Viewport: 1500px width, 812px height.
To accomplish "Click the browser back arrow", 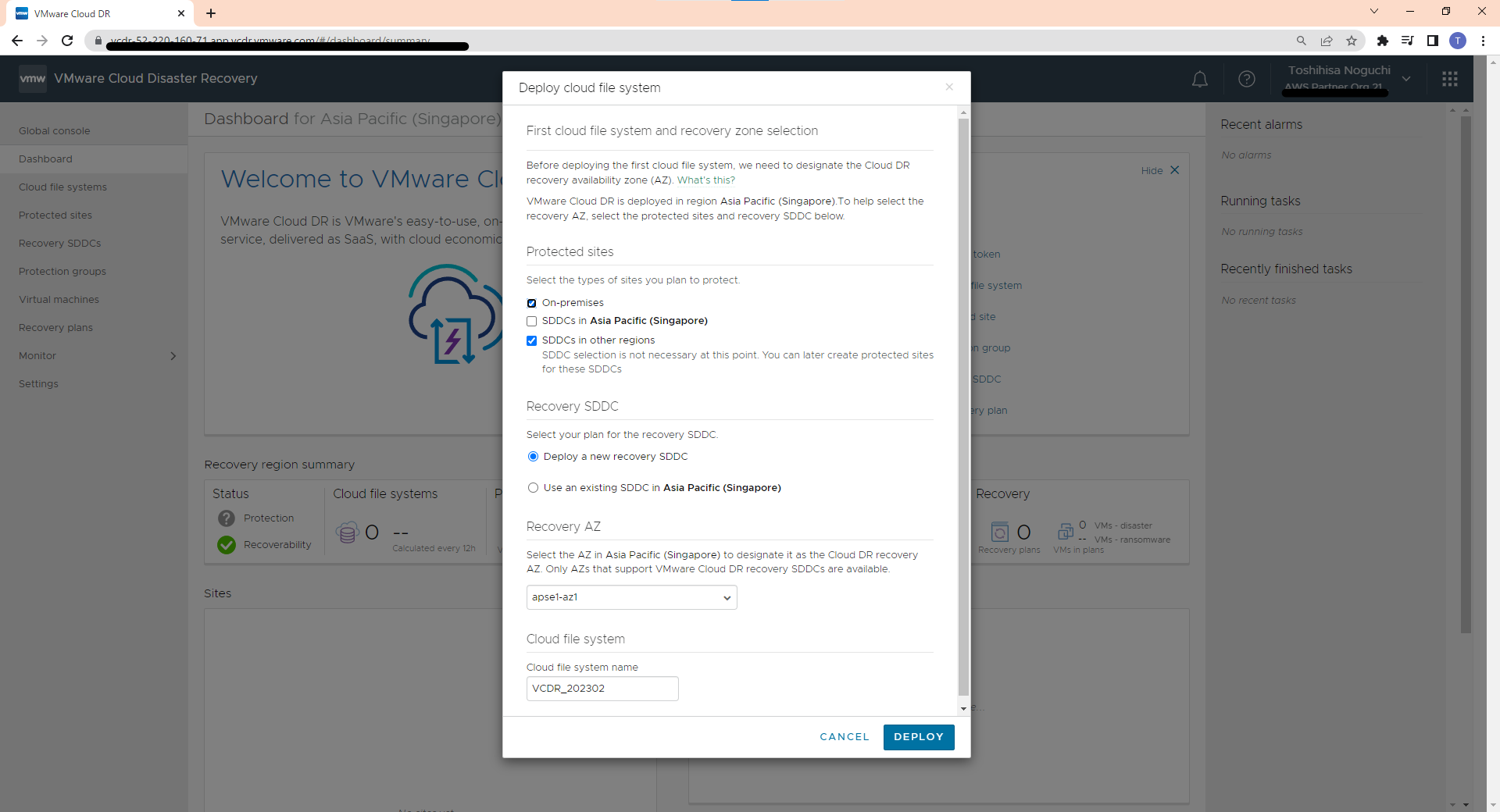I will point(17,41).
